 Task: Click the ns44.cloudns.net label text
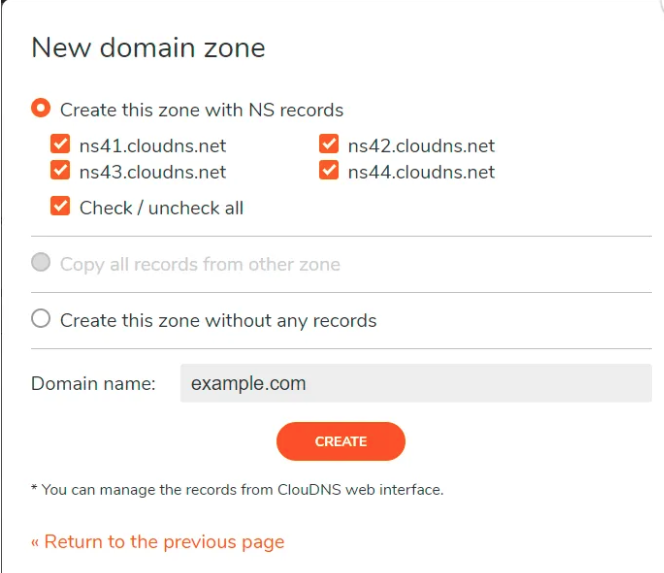tap(421, 172)
